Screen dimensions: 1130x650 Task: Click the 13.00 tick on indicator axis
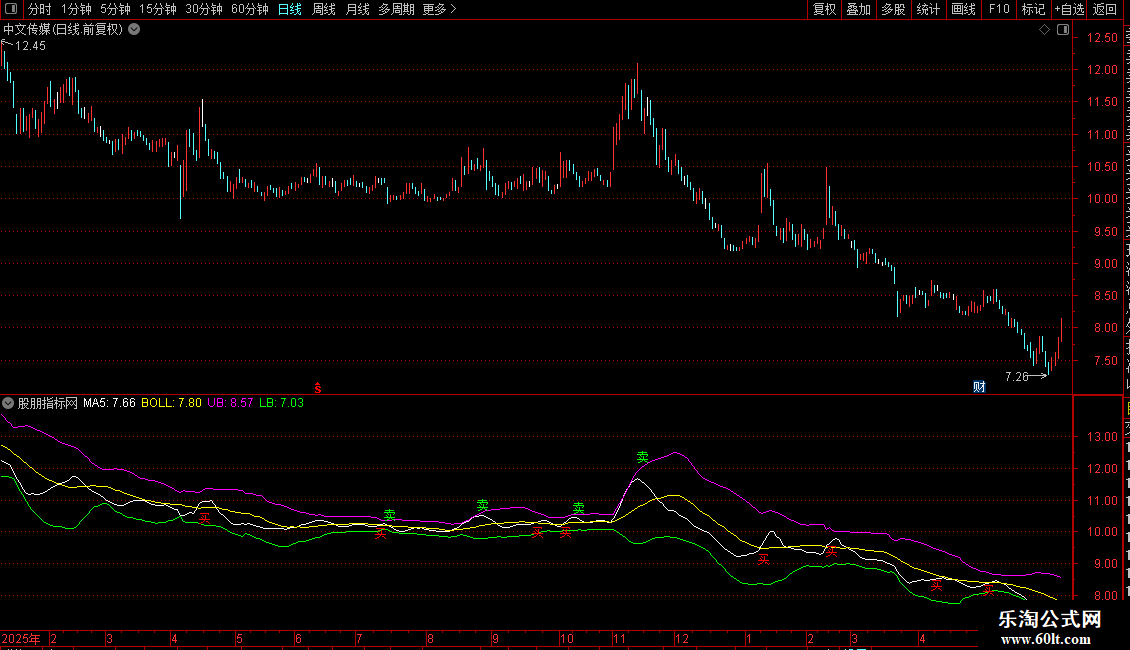coord(1102,437)
